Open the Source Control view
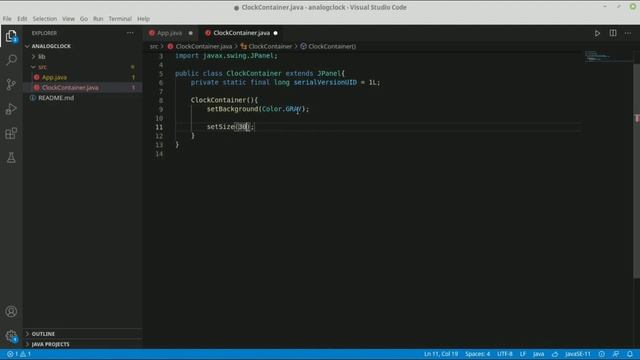The width and height of the screenshot is (640, 360). [x=11, y=84]
